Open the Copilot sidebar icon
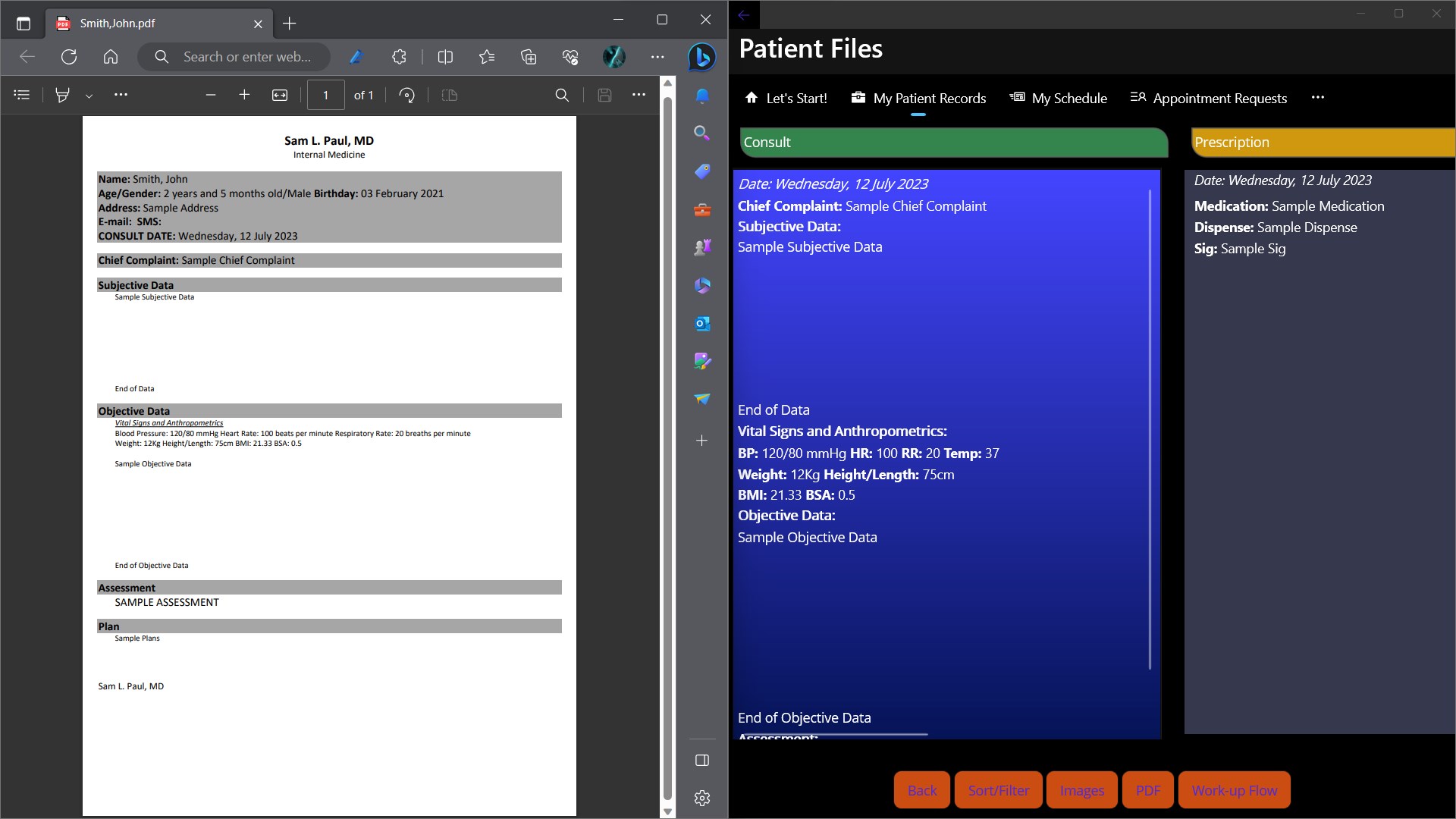The width and height of the screenshot is (1456, 819). click(x=701, y=57)
